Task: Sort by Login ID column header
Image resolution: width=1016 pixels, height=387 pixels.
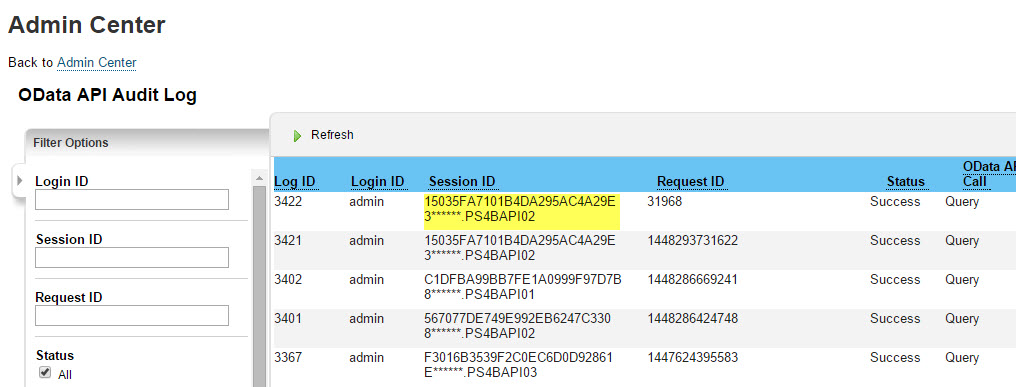Action: tap(378, 182)
